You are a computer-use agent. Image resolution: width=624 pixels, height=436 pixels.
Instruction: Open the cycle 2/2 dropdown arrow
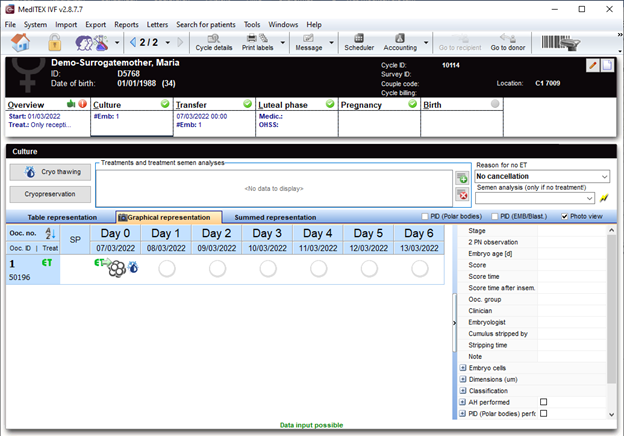tap(168, 43)
